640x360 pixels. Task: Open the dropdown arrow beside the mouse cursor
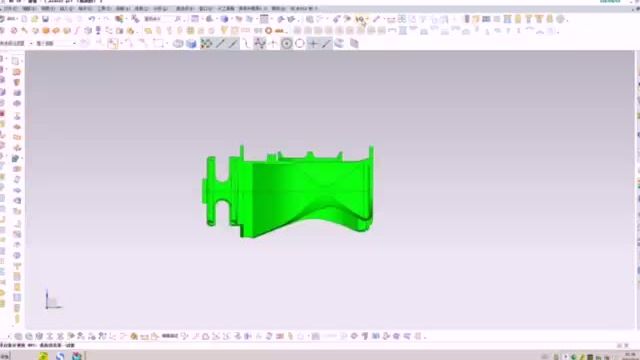coord(367,19)
